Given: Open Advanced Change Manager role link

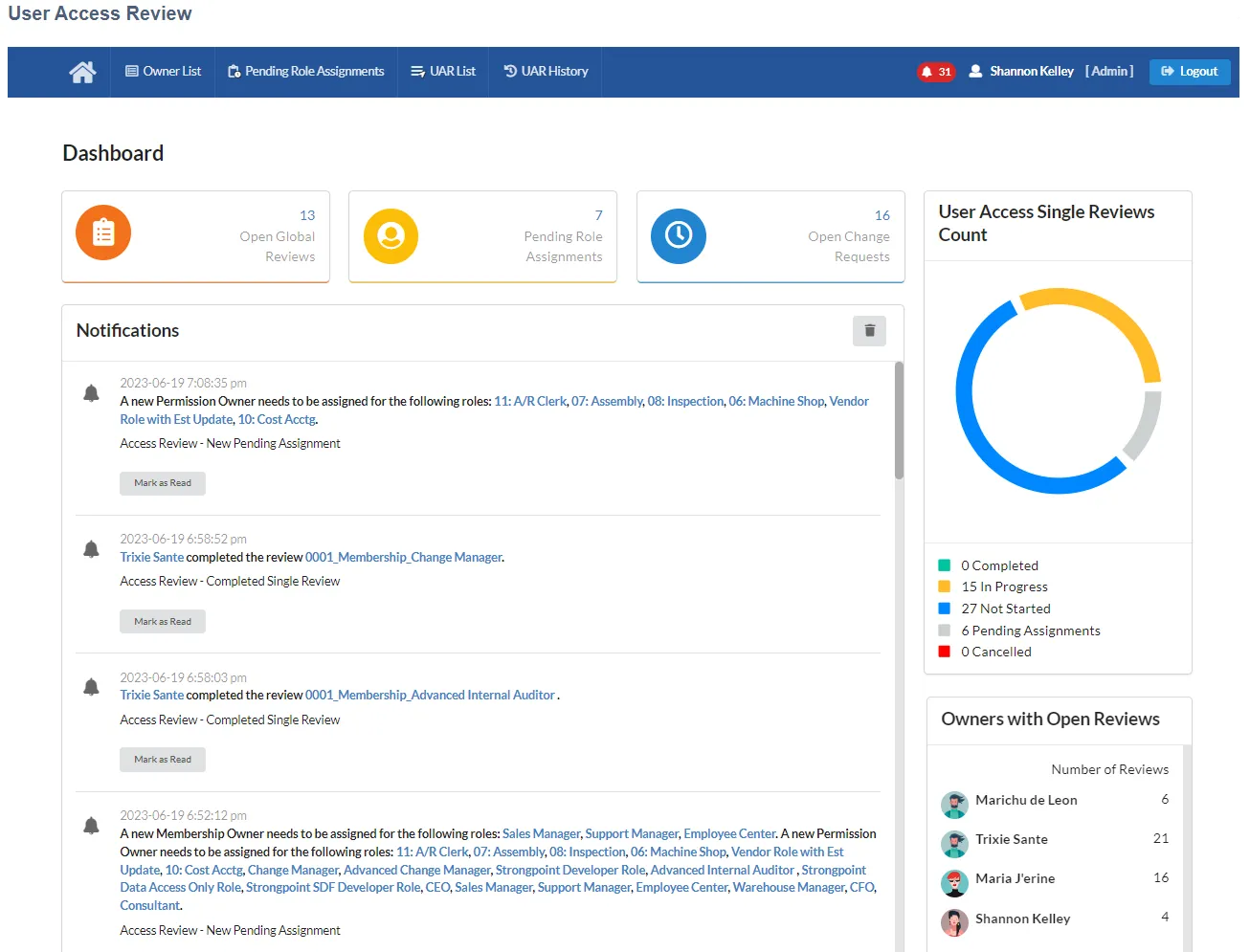Looking at the screenshot, I should click(x=417, y=870).
